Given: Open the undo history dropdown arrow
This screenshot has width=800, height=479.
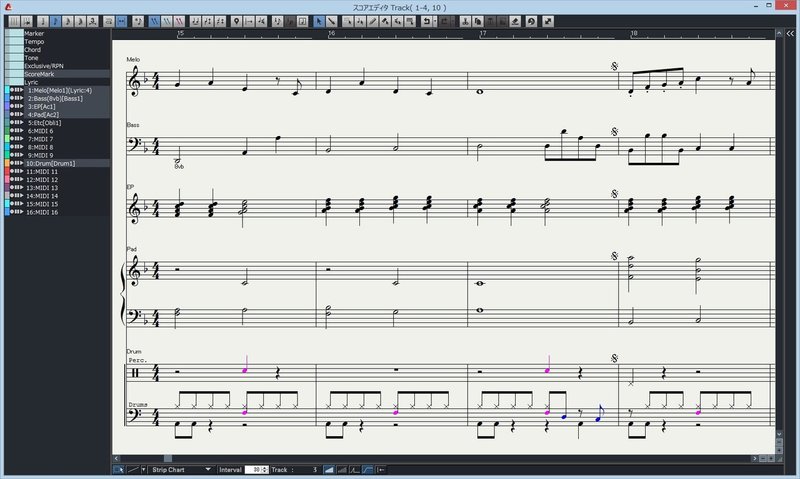Looking at the screenshot, I should click(x=435, y=21).
